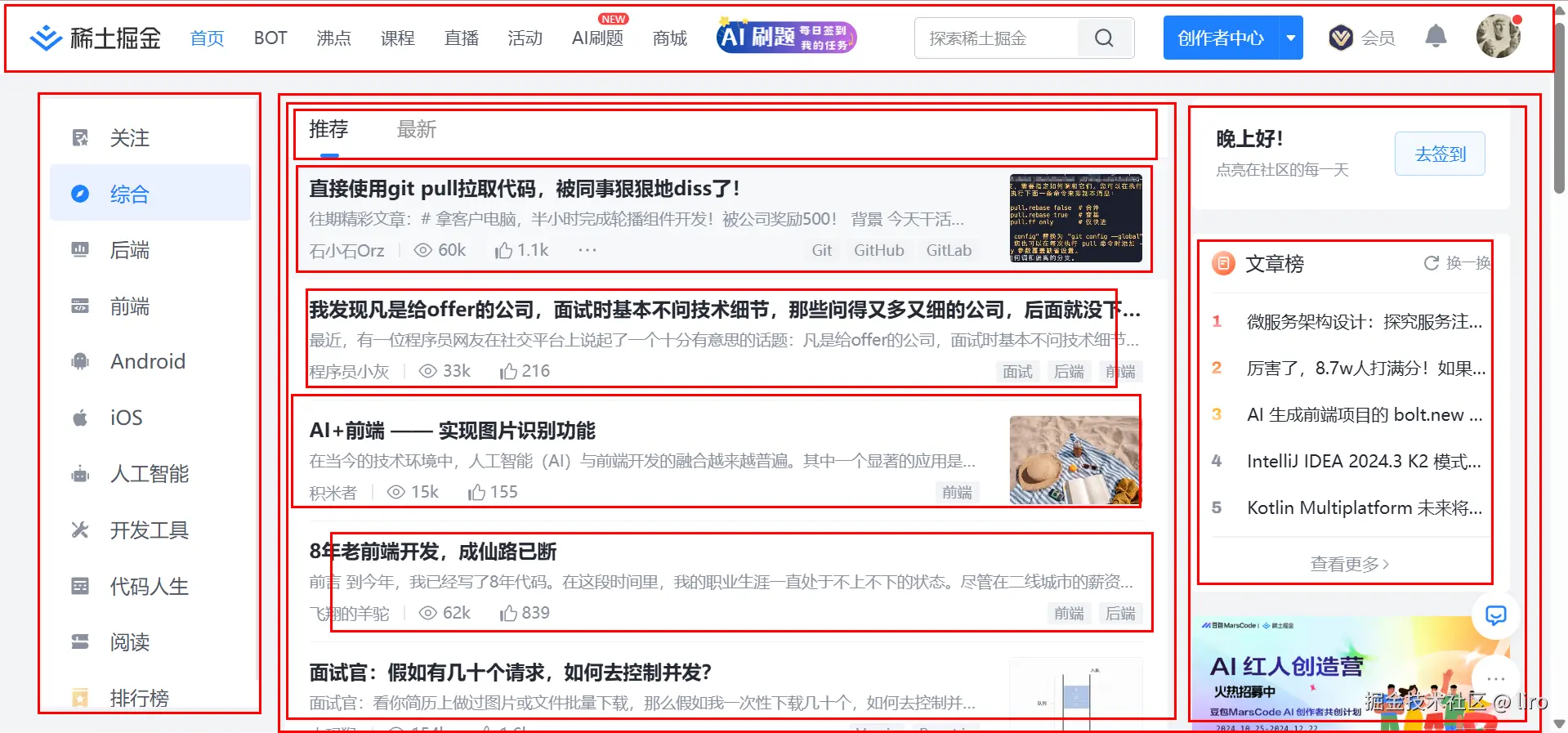Select iOS category in sidebar
The image size is (1568, 733).
pos(150,418)
